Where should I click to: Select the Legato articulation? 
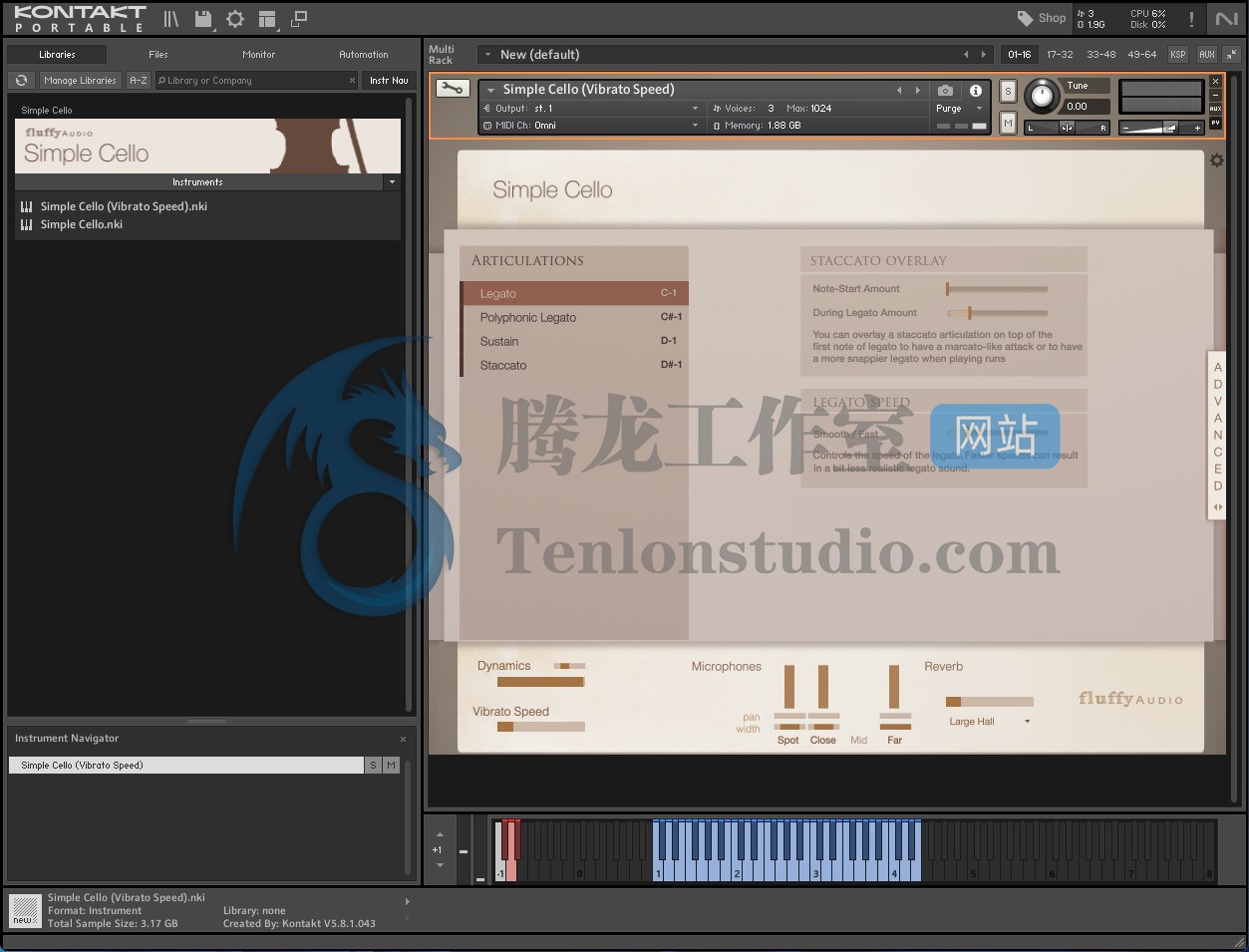click(574, 293)
